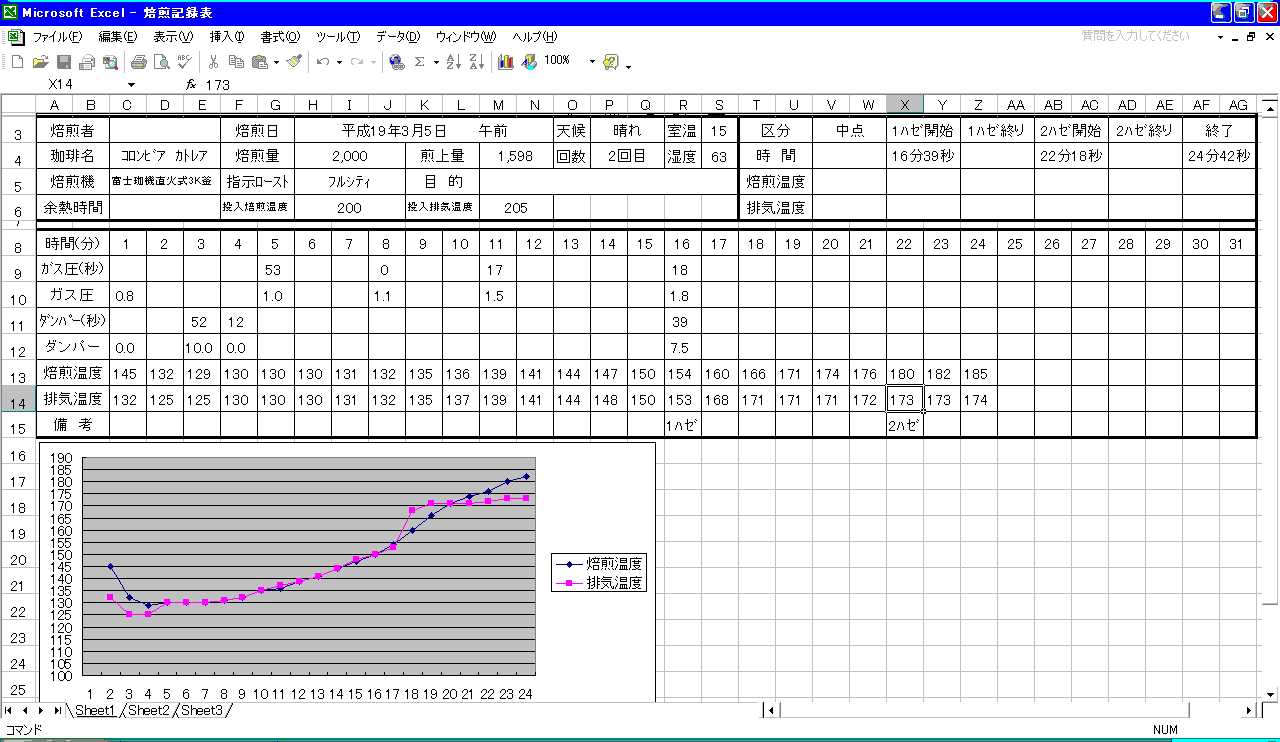Jump to last sheet navigation arrow
This screenshot has width=1280, height=742.
tap(57, 710)
